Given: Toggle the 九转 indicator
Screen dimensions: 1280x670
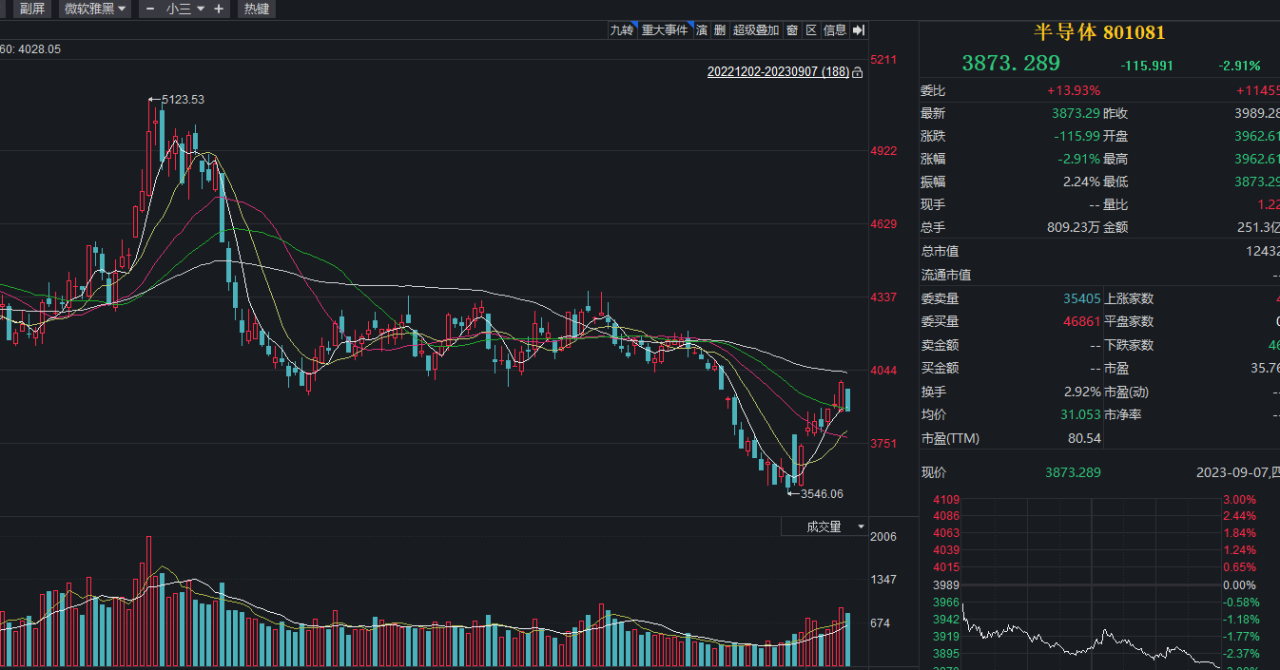Looking at the screenshot, I should (622, 31).
